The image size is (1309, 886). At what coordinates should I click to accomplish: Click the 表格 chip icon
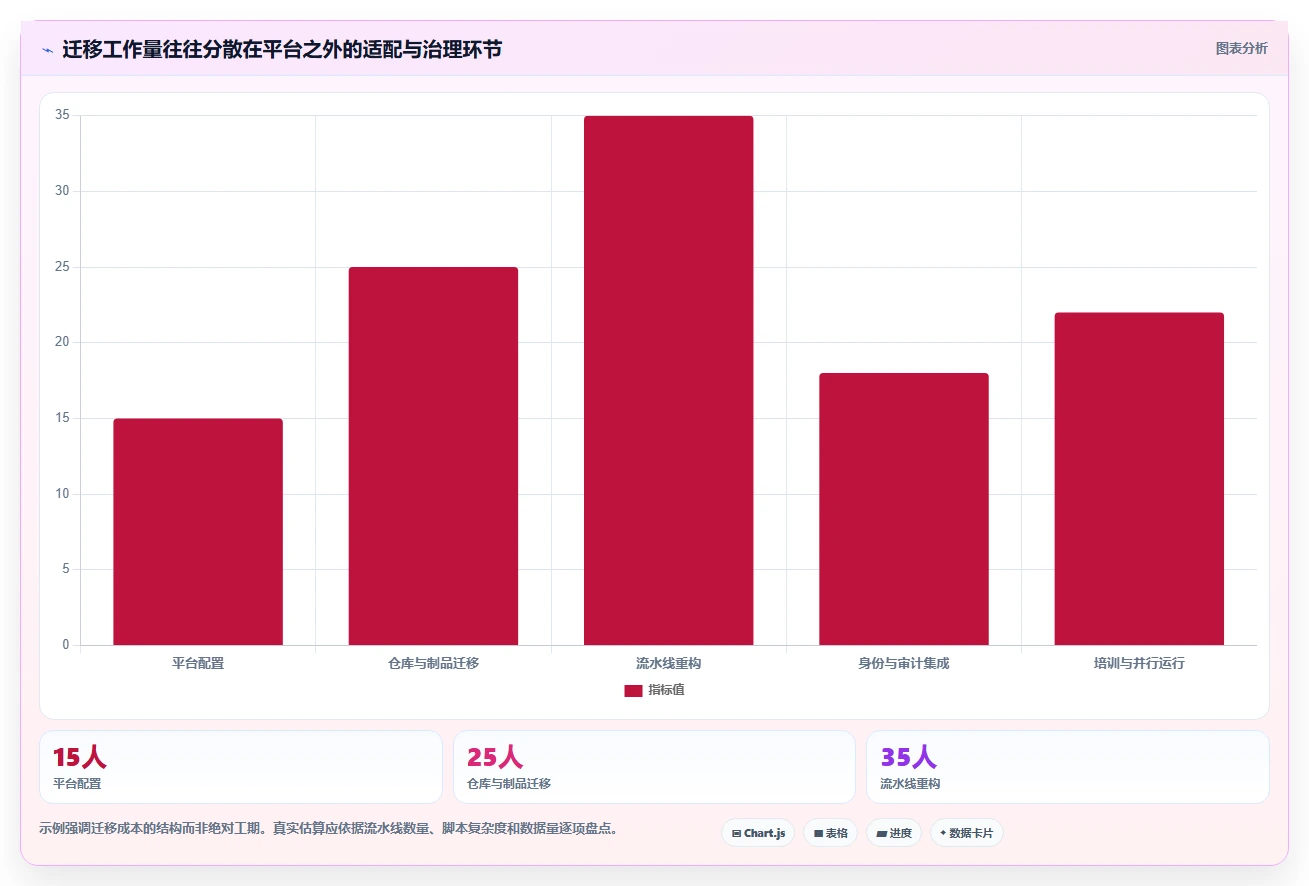point(818,833)
